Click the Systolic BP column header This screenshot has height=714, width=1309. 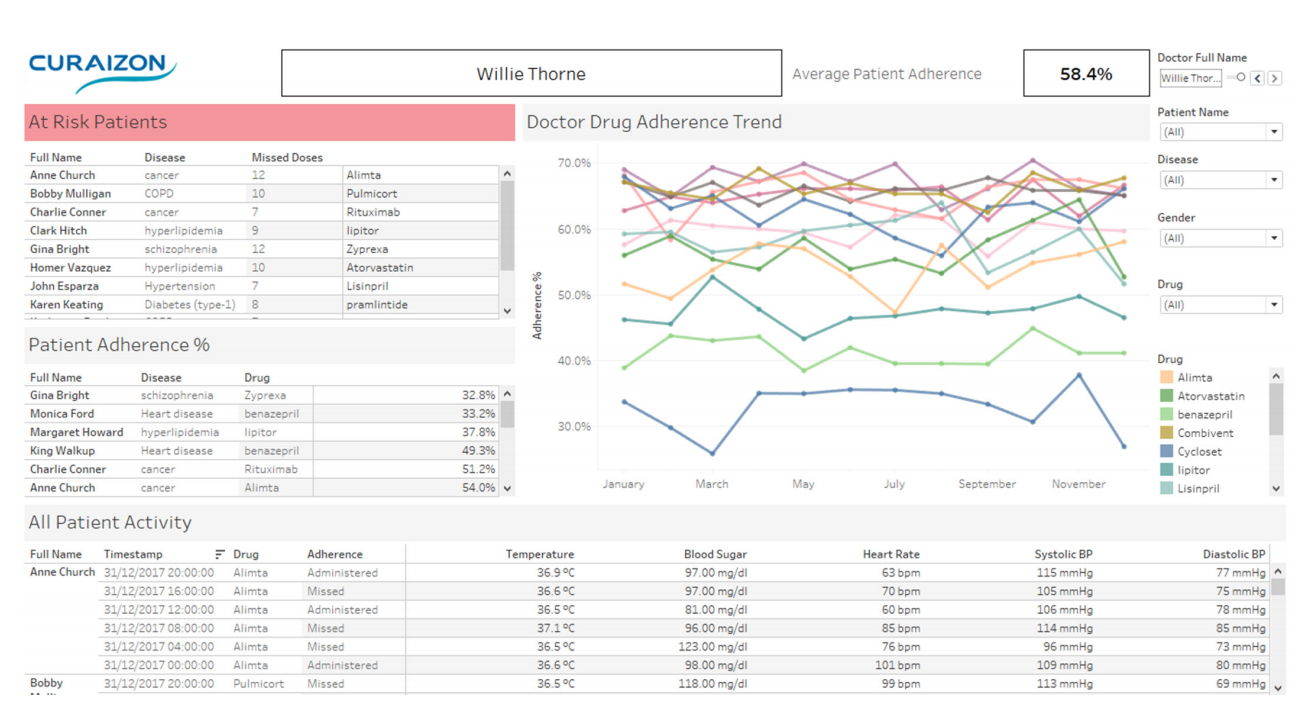coord(1063,554)
